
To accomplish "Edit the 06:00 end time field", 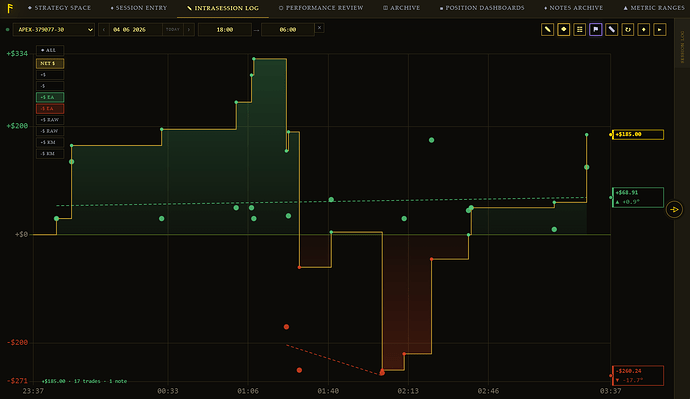I will click(288, 29).
